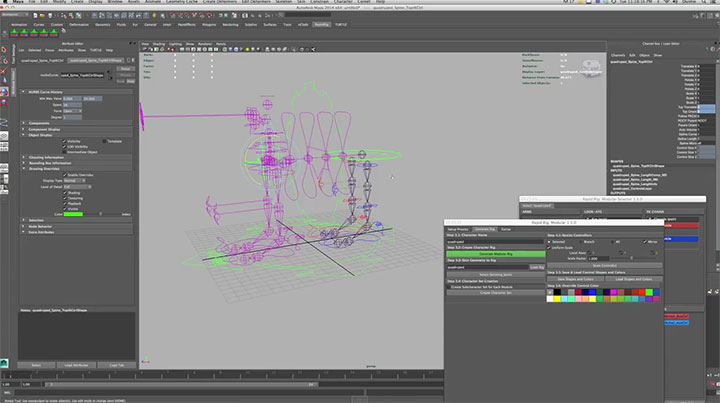The image size is (720, 403).
Task: Open the Lighting menu in viewport panel
Action: tap(175, 44)
